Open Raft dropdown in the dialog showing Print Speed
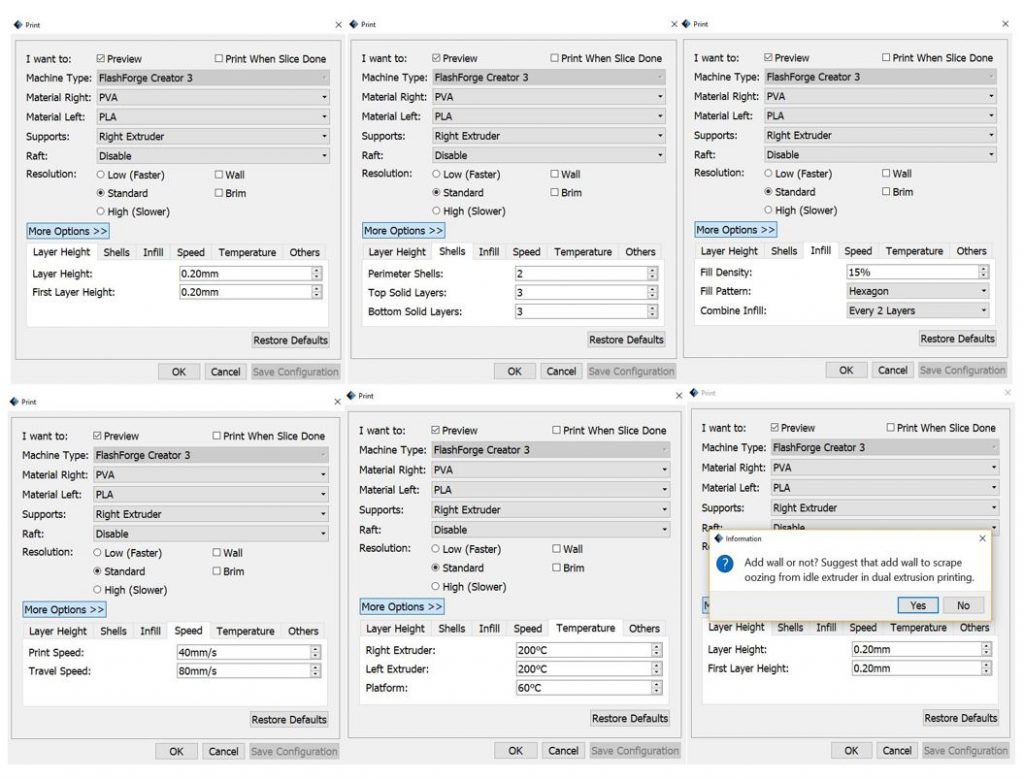 click(210, 533)
